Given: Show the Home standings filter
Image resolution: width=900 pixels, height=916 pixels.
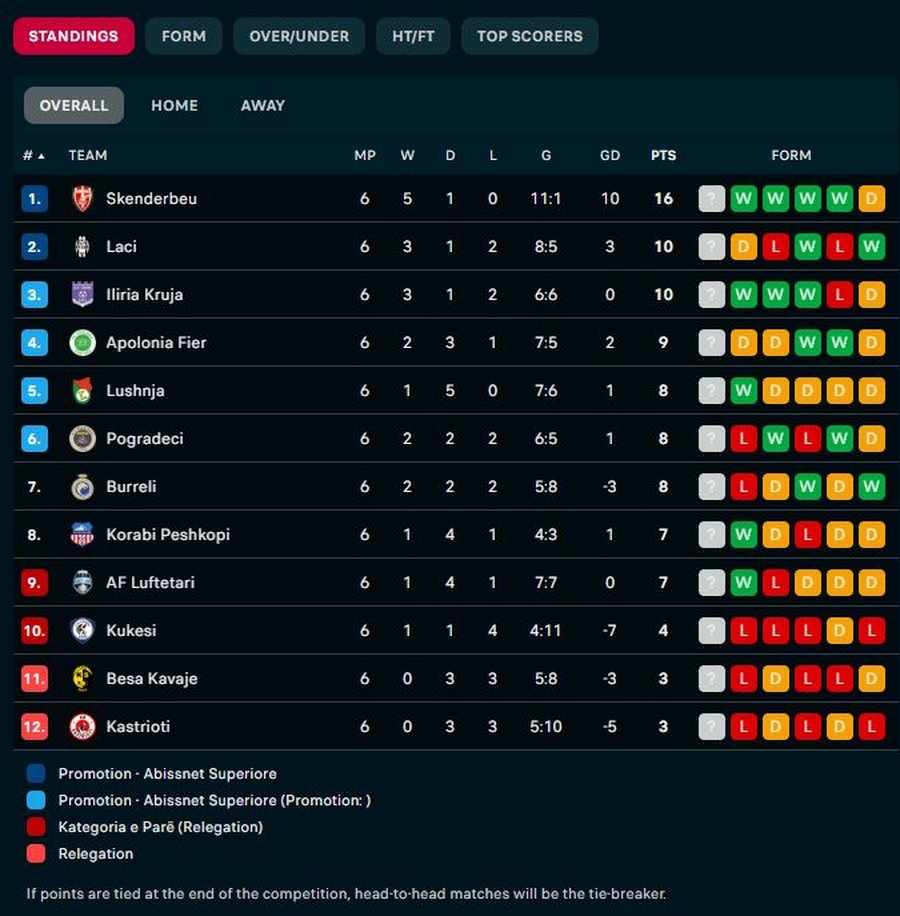Looking at the screenshot, I should tap(174, 105).
